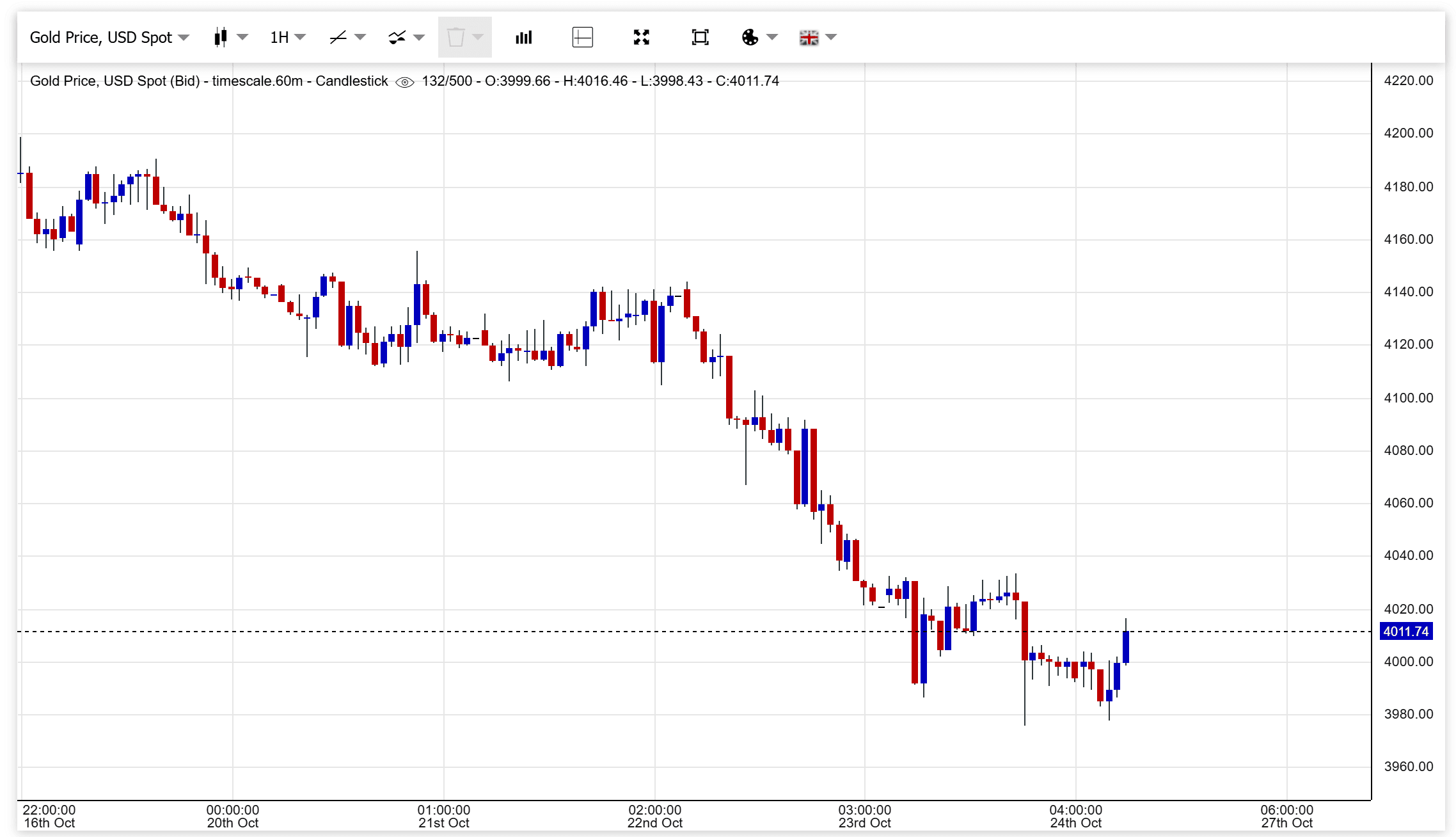Expand the indicators dropdown arrow
Viewport: 1456px width, 837px height.
(x=419, y=37)
